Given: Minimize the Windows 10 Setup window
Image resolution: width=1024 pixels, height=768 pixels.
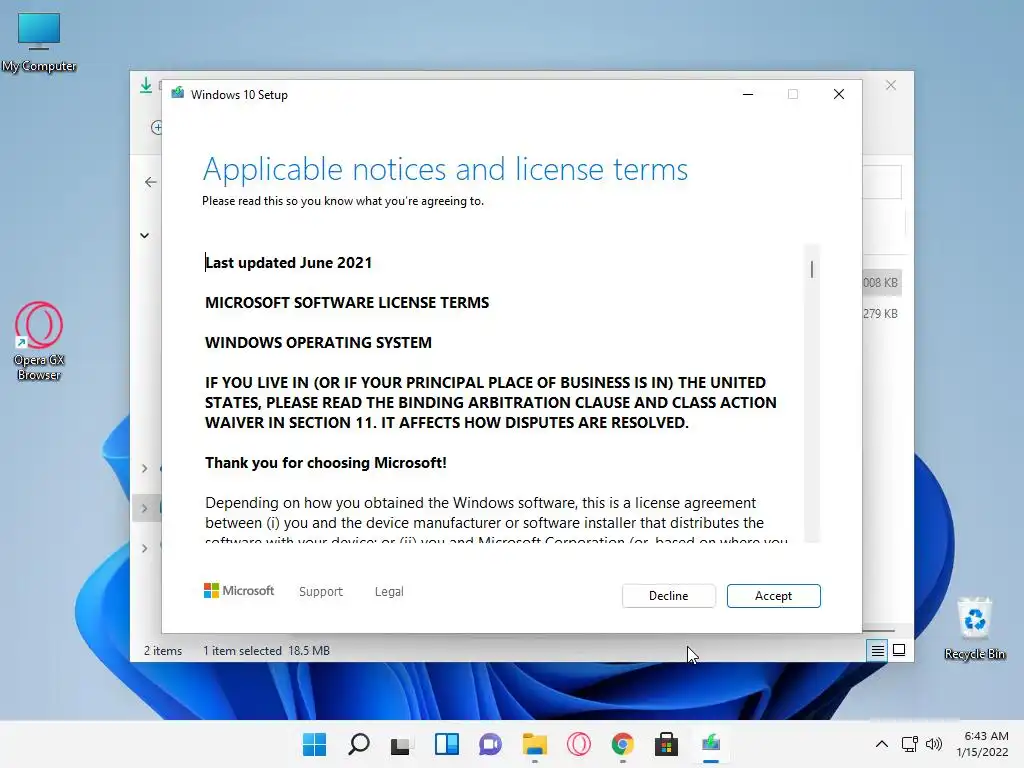Looking at the screenshot, I should click(x=748, y=94).
